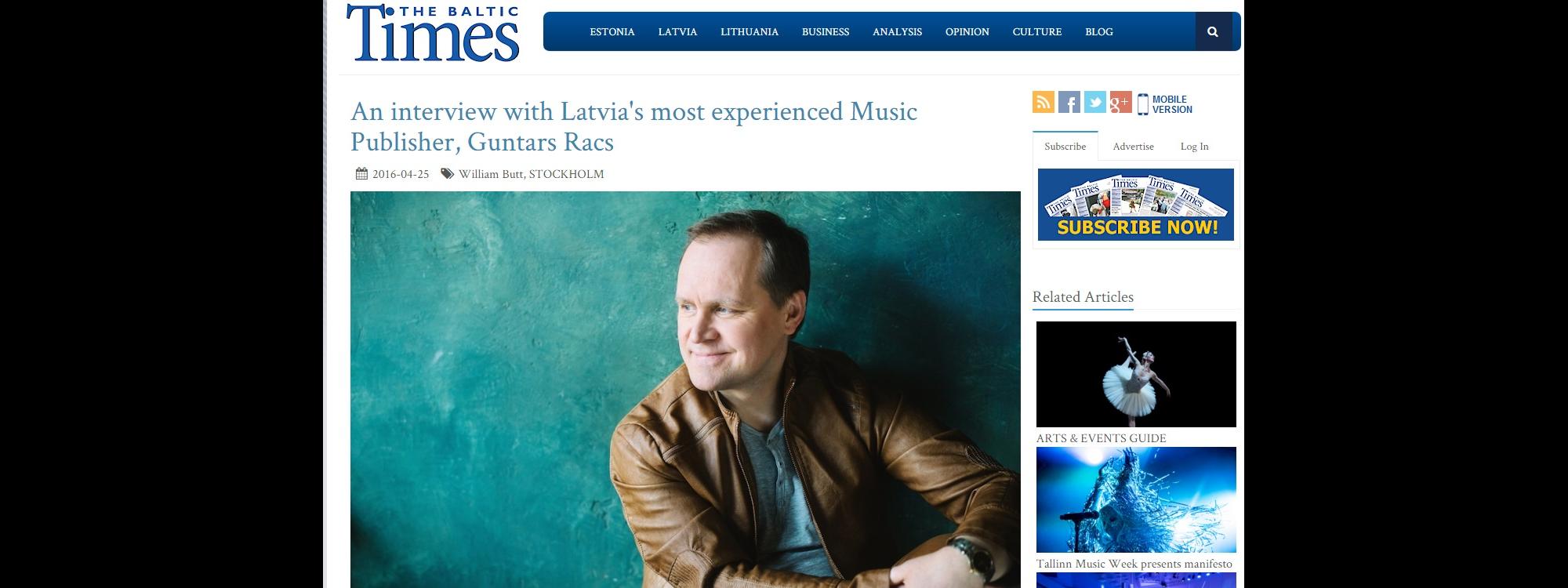Open the Culture section
Screen dimensions: 1568x588
pos(1036,32)
